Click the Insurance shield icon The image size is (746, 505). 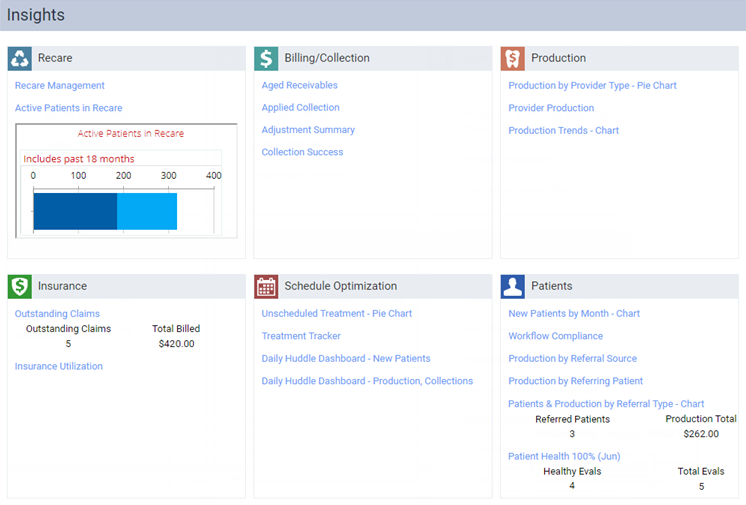click(20, 286)
